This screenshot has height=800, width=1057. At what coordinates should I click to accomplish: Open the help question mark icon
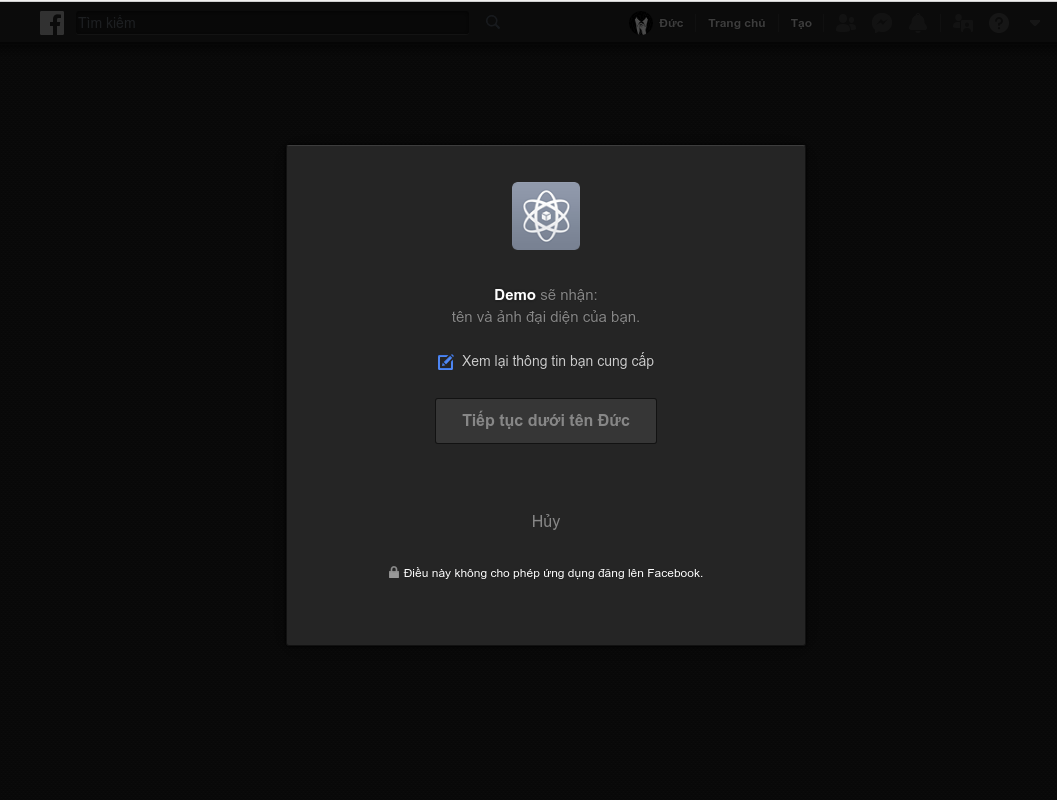point(998,23)
